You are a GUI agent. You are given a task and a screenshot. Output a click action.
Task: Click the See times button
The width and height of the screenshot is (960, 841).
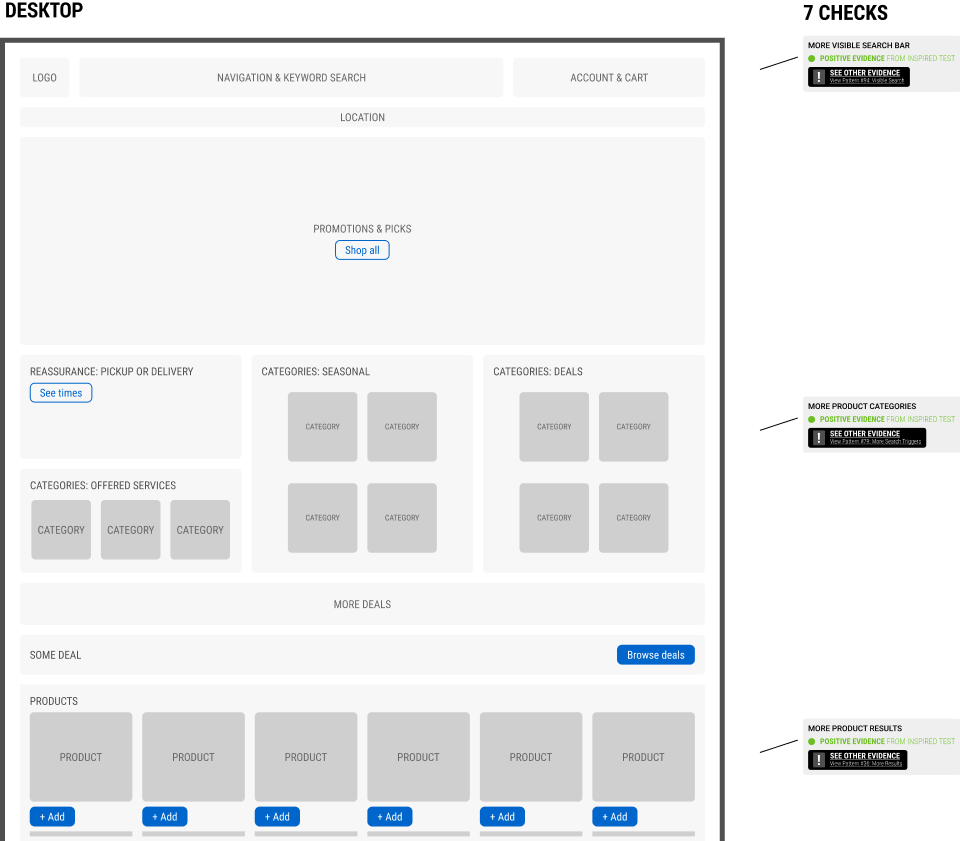coord(61,393)
